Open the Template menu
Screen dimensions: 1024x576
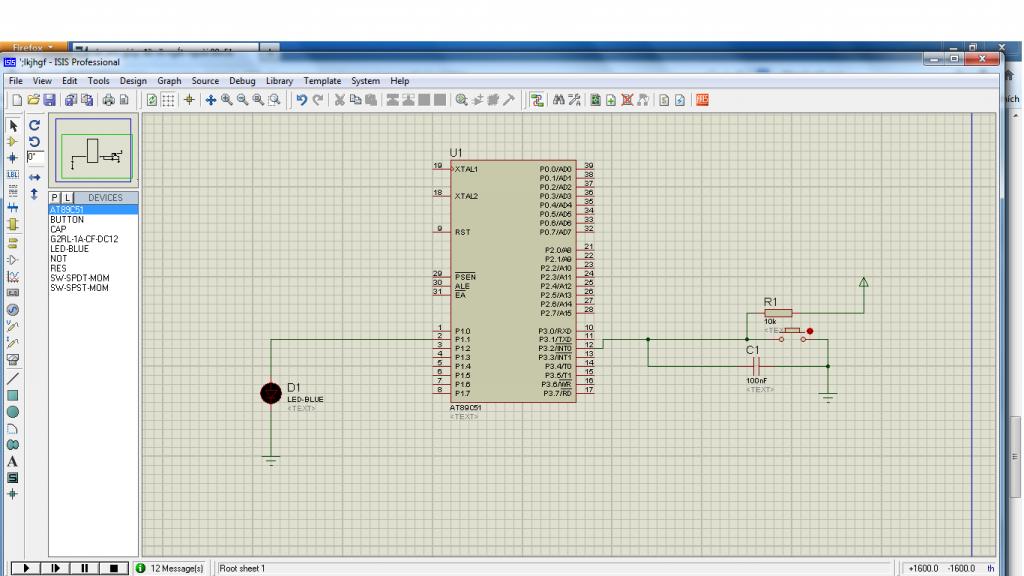(322, 80)
